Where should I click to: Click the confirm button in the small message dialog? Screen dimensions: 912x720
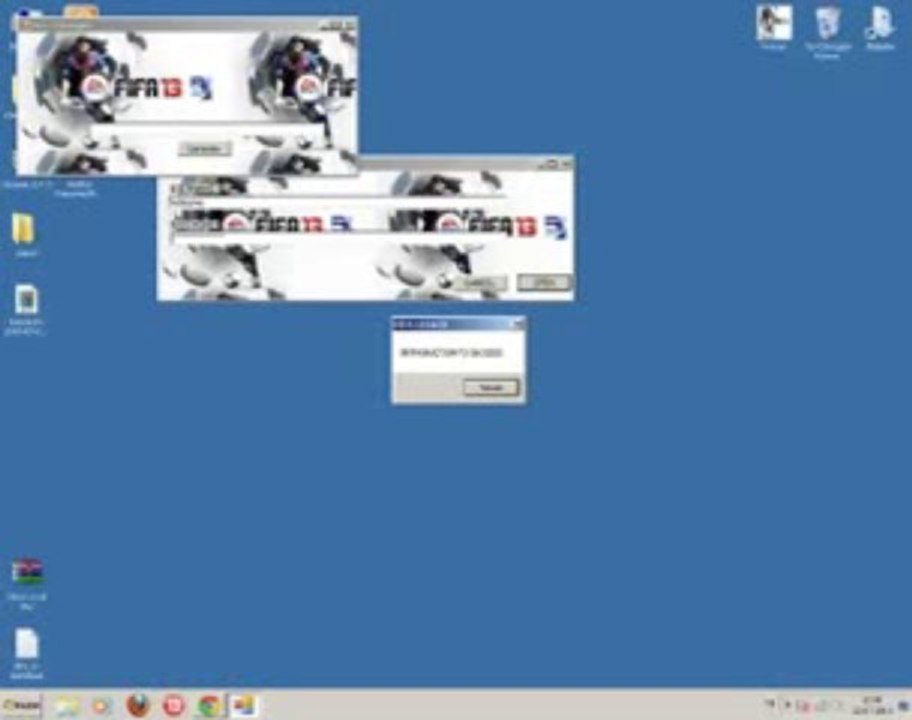click(x=491, y=387)
